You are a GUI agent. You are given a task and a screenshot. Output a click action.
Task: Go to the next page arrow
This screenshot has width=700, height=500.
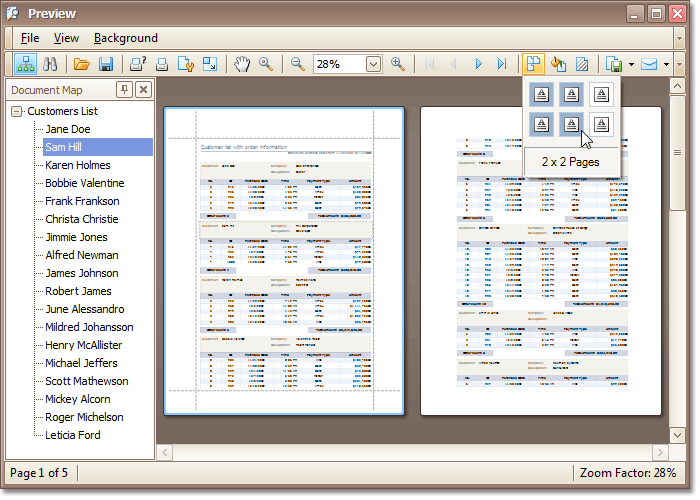point(479,64)
